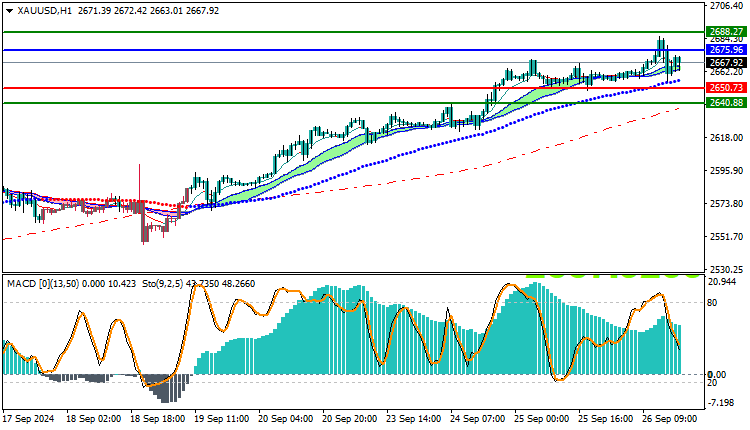The height and width of the screenshot is (430, 750).
Task: Click the 24 Sep 07:00 time label
Action: (x=478, y=419)
